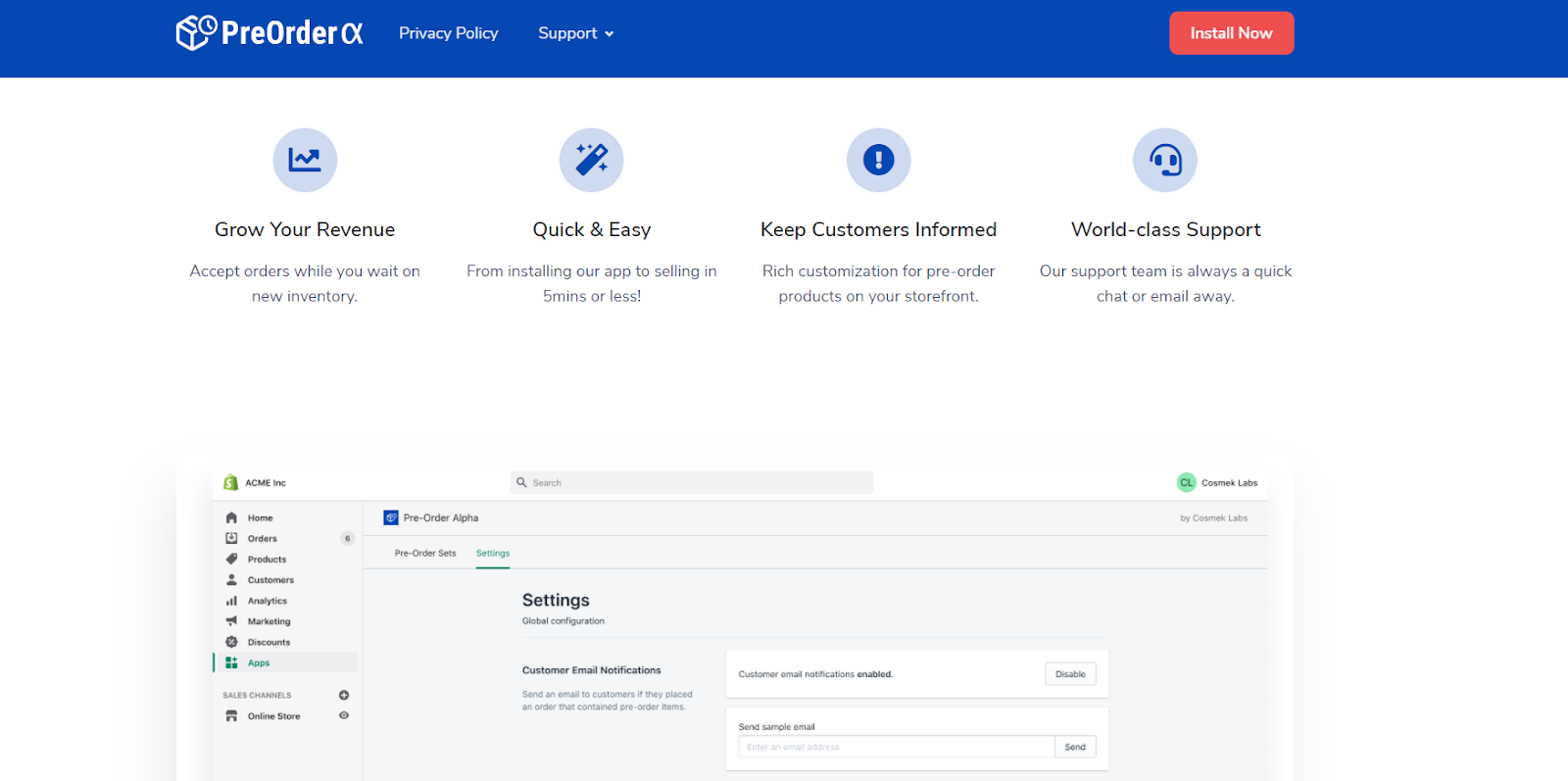The height and width of the screenshot is (781, 1568).
Task: Select the Quick & Easy heading
Action: click(592, 229)
